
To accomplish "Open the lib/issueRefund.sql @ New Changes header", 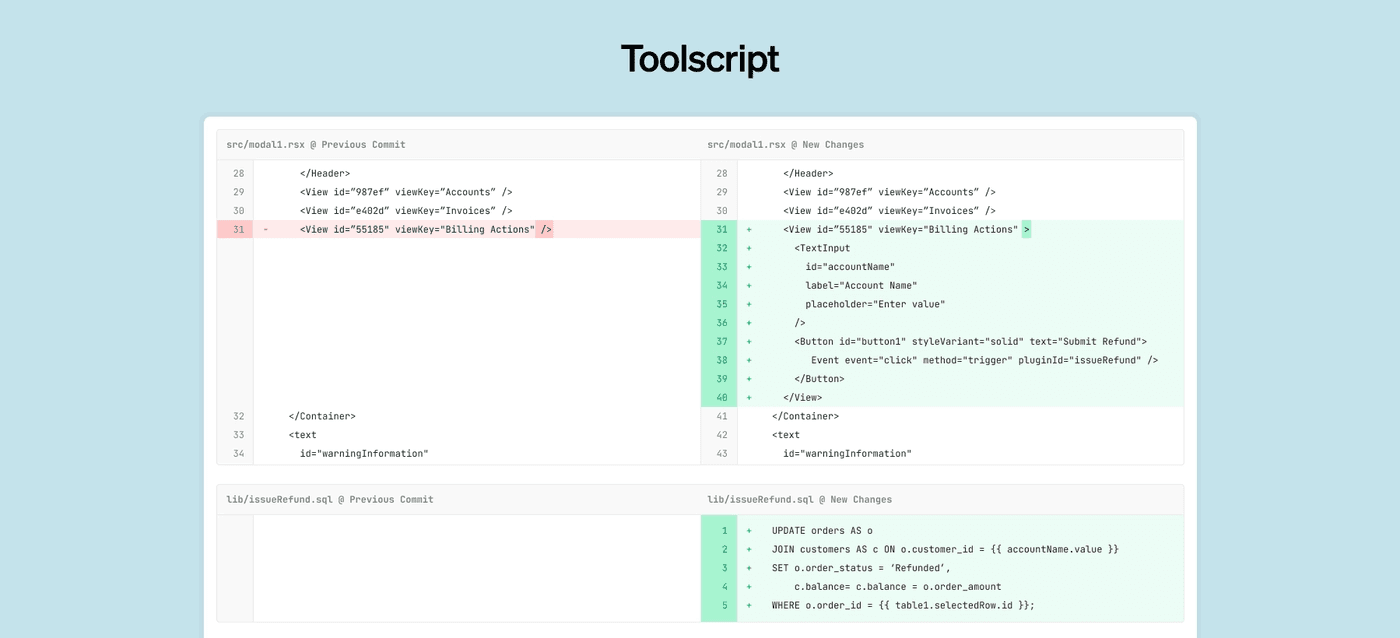I will coord(799,500).
